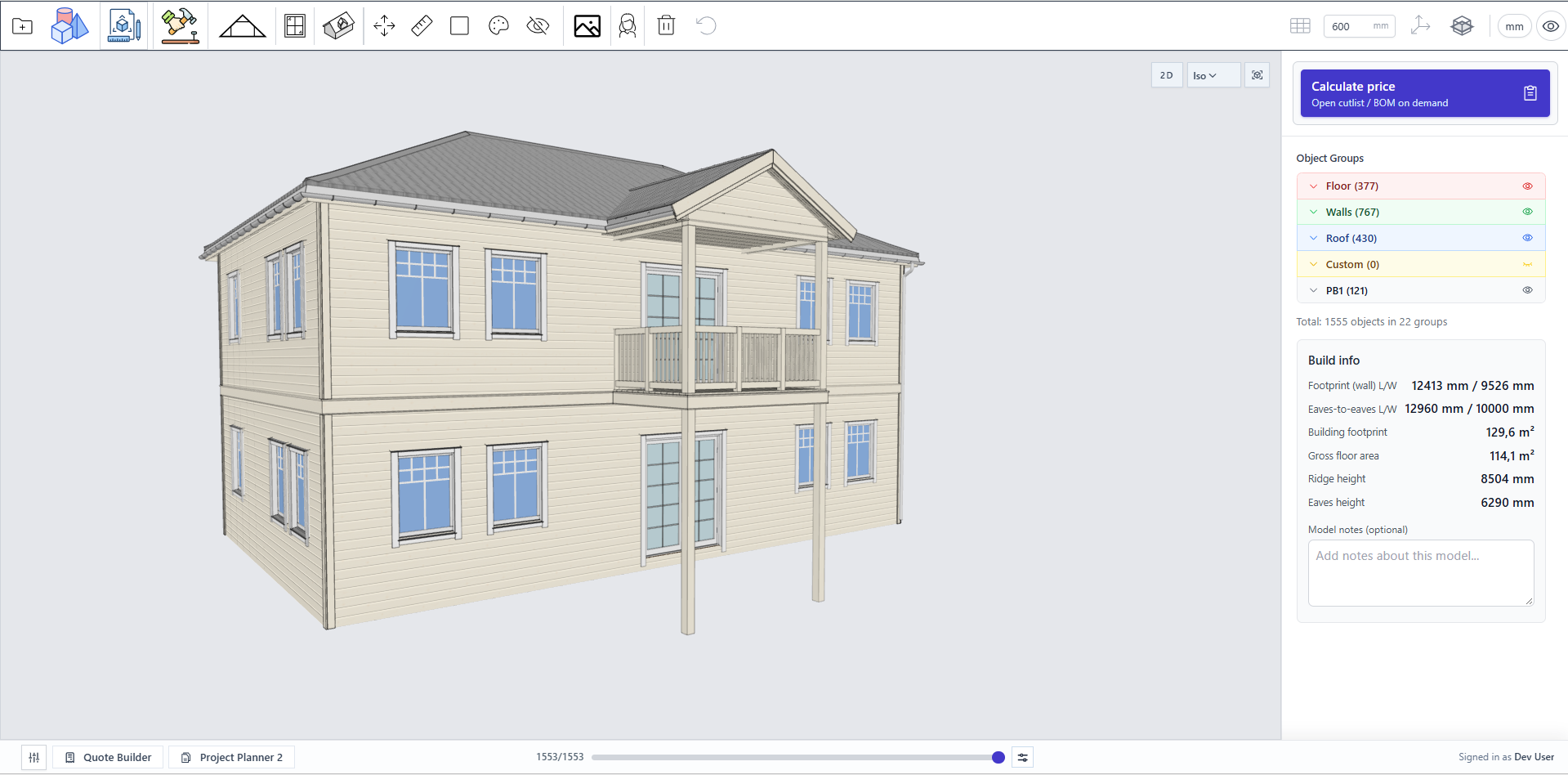Open the 3D primitive shapes tool

coord(69,26)
